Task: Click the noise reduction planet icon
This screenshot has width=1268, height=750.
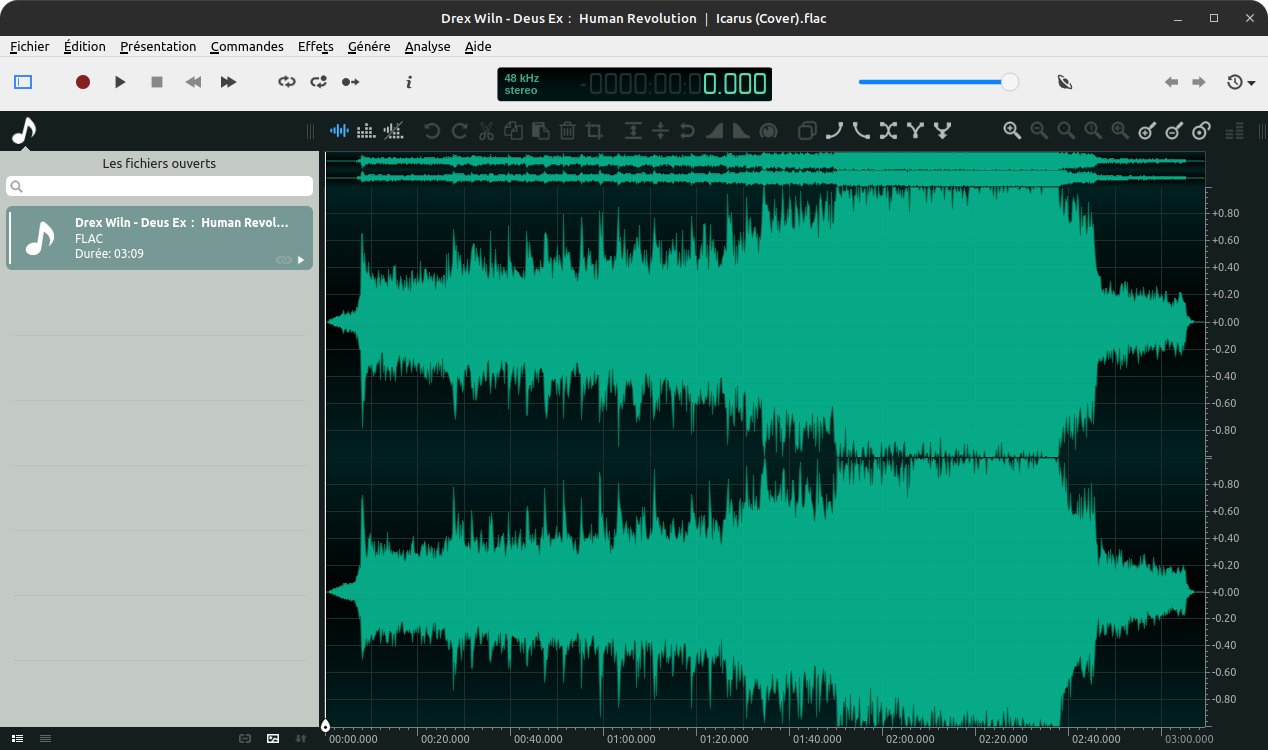Action: click(x=768, y=131)
